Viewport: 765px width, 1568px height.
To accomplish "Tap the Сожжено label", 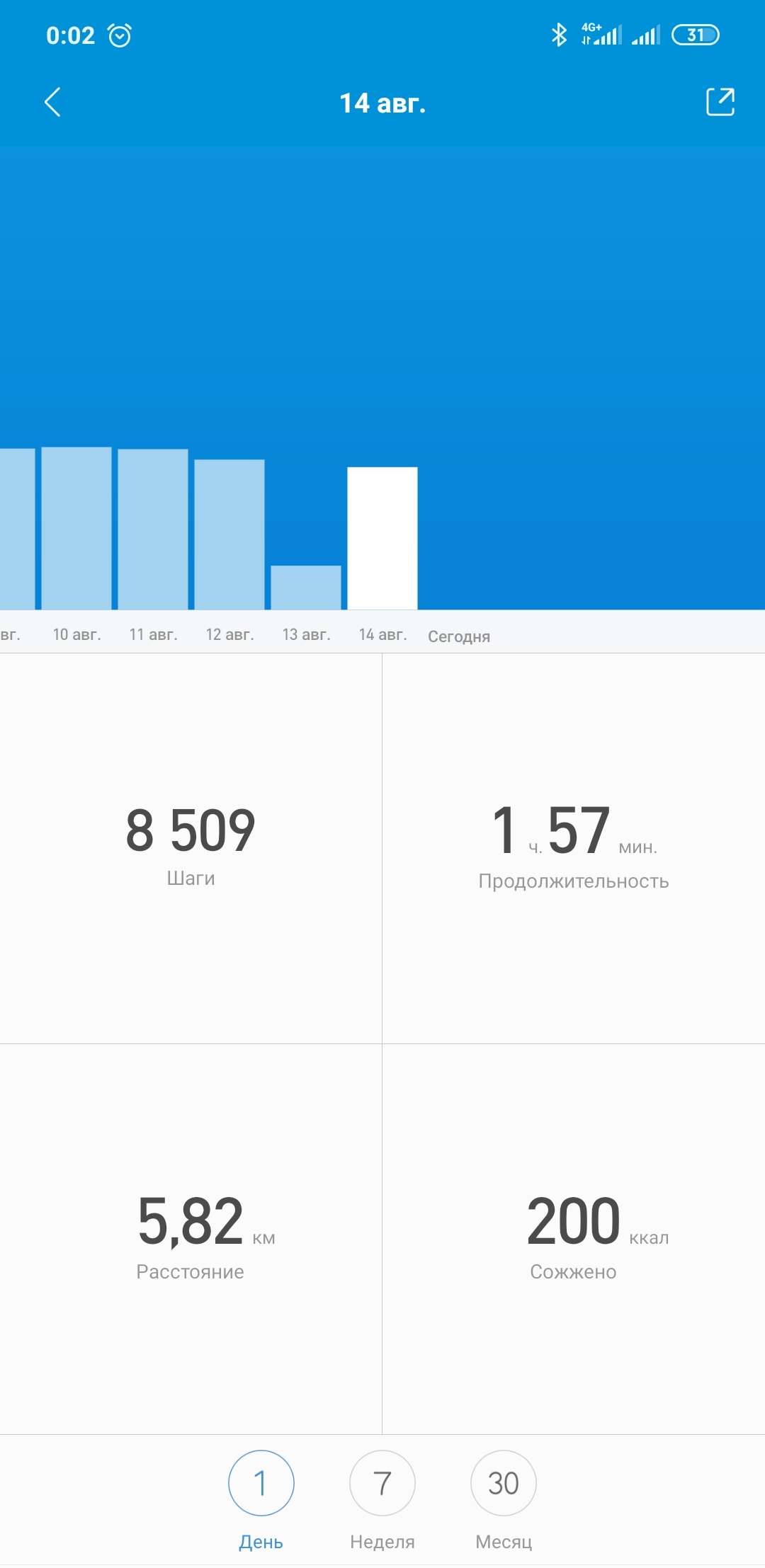I will [574, 1272].
